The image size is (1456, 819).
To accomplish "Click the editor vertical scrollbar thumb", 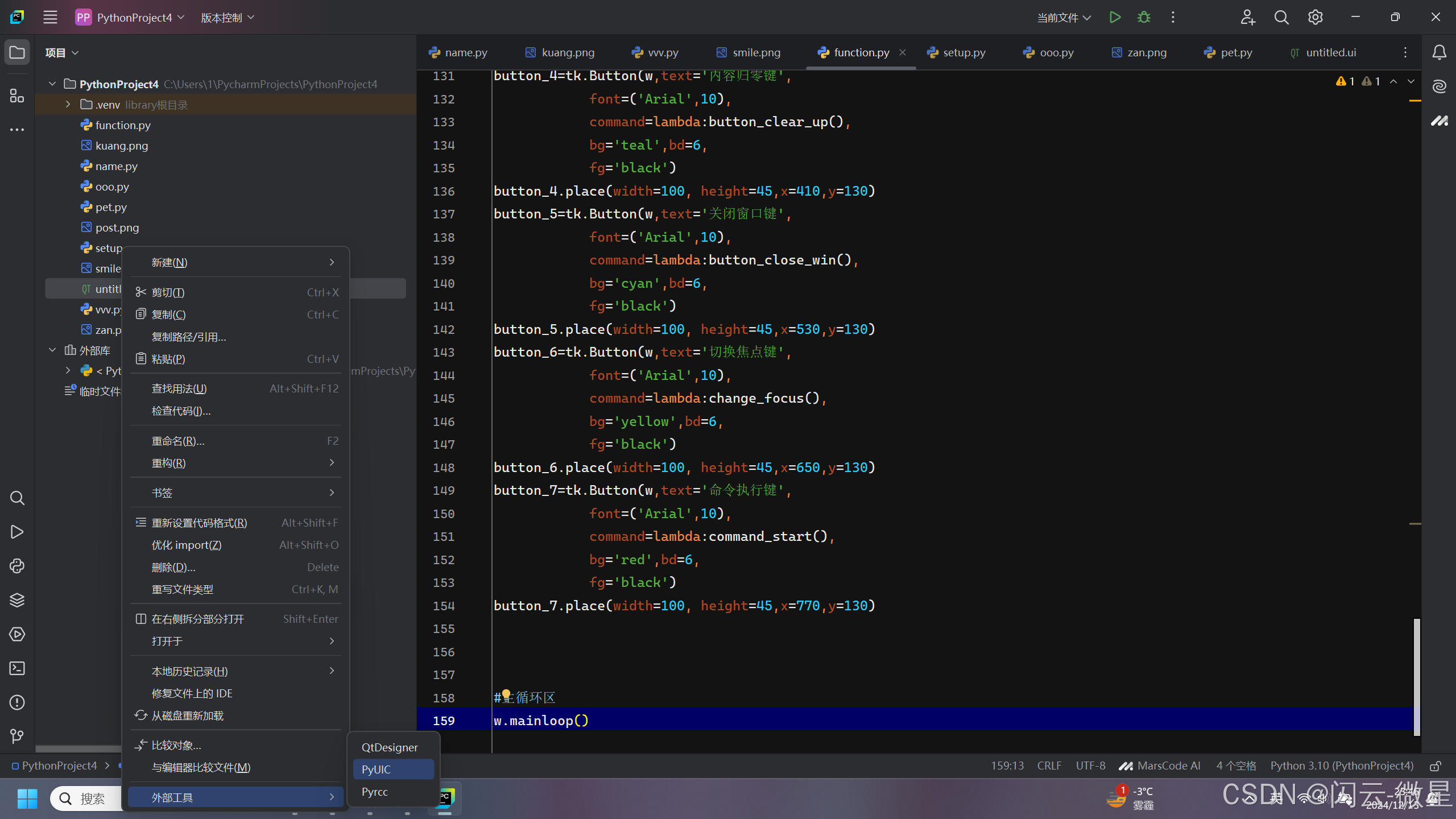I will (1416, 677).
